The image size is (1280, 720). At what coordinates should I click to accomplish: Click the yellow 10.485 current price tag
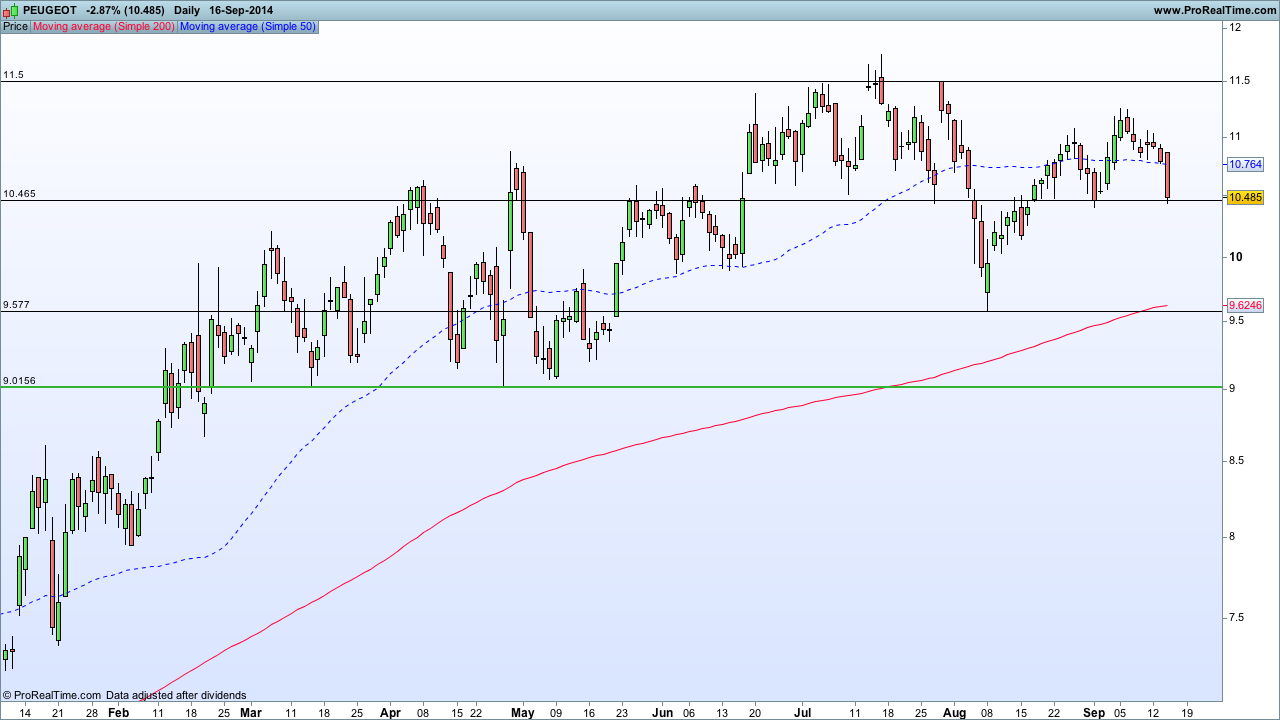pos(1245,198)
